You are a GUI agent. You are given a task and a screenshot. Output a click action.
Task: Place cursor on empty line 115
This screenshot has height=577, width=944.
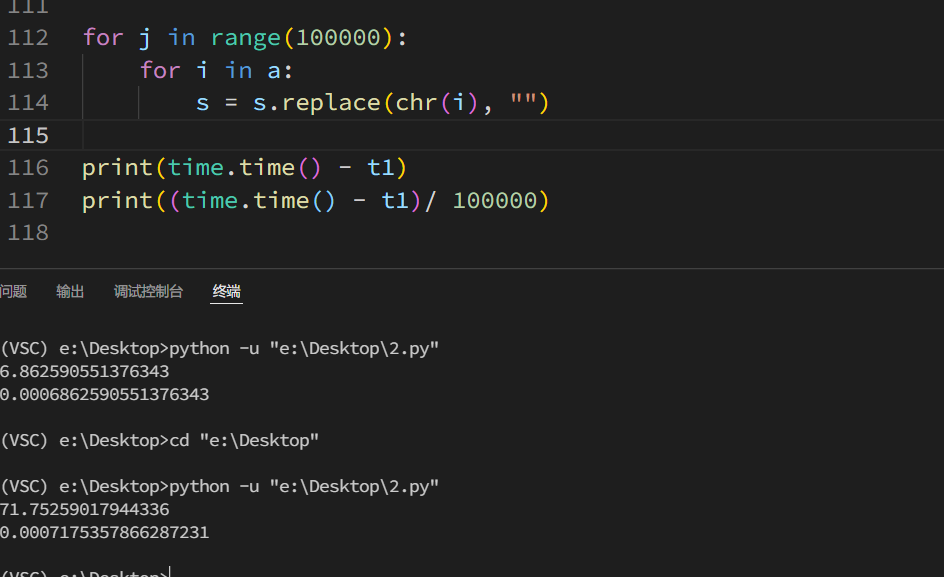(x=300, y=135)
